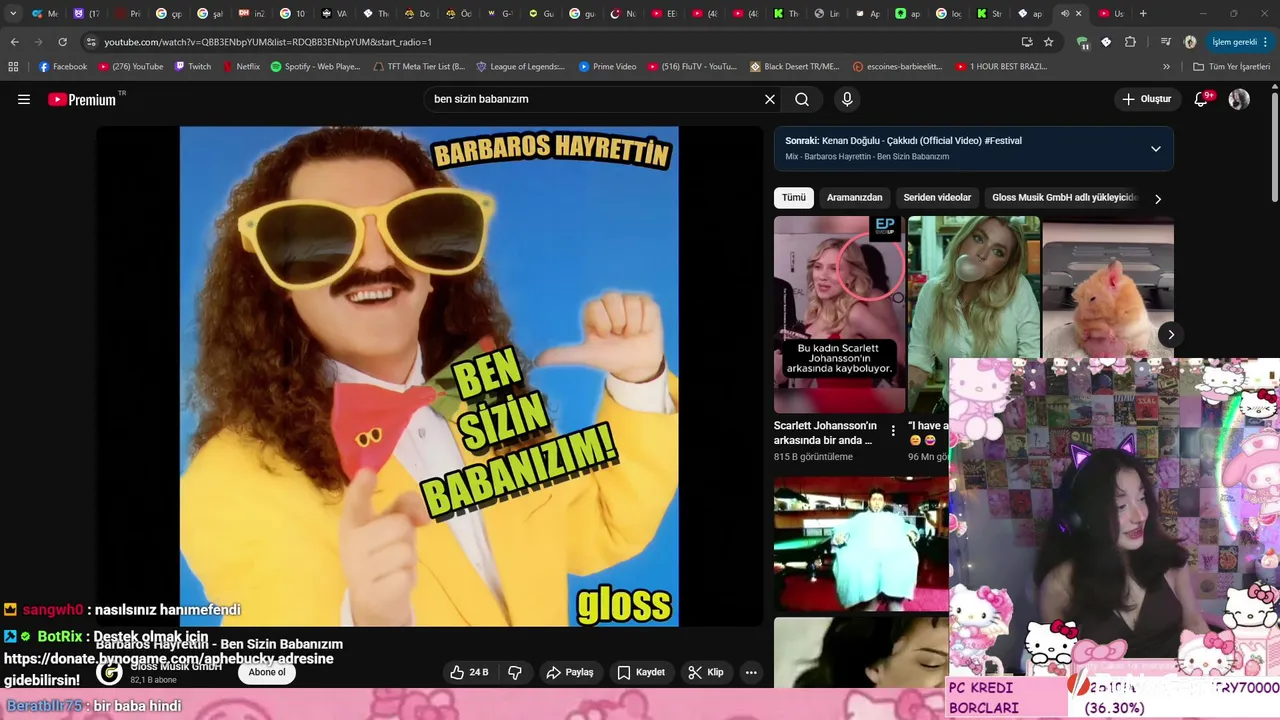Open a new browser tab
1280x720 pixels.
pyautogui.click(x=1143, y=13)
